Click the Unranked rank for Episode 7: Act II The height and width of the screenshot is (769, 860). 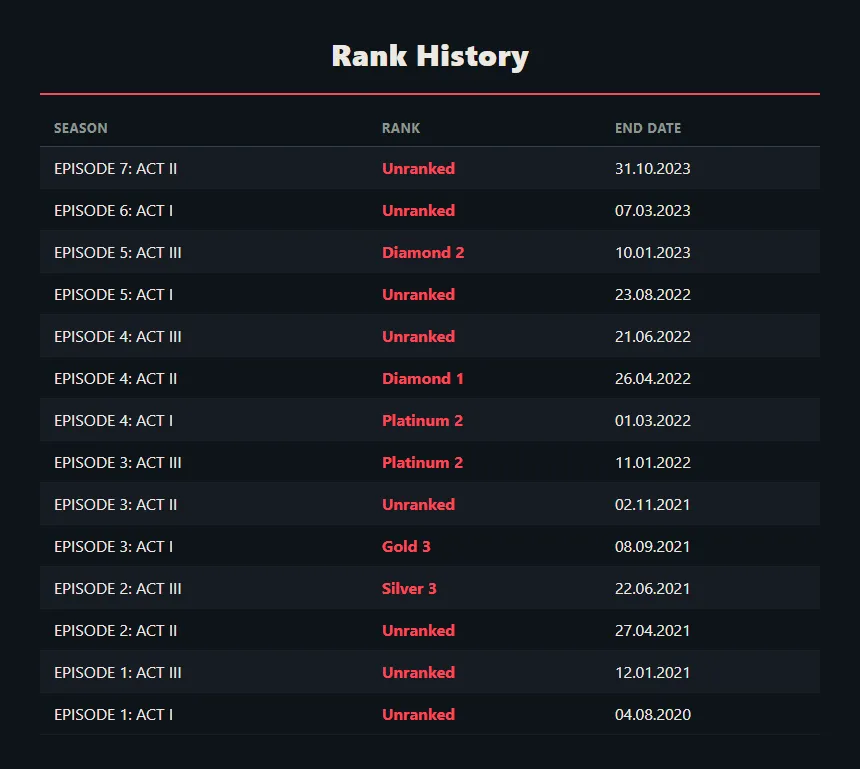[418, 168]
